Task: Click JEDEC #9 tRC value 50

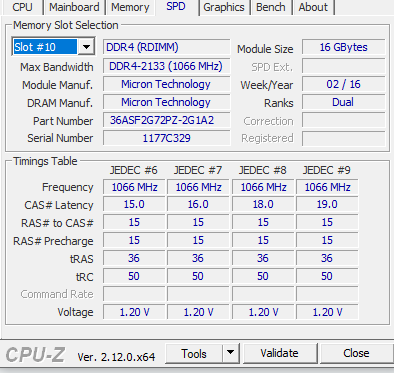Action: [327, 276]
